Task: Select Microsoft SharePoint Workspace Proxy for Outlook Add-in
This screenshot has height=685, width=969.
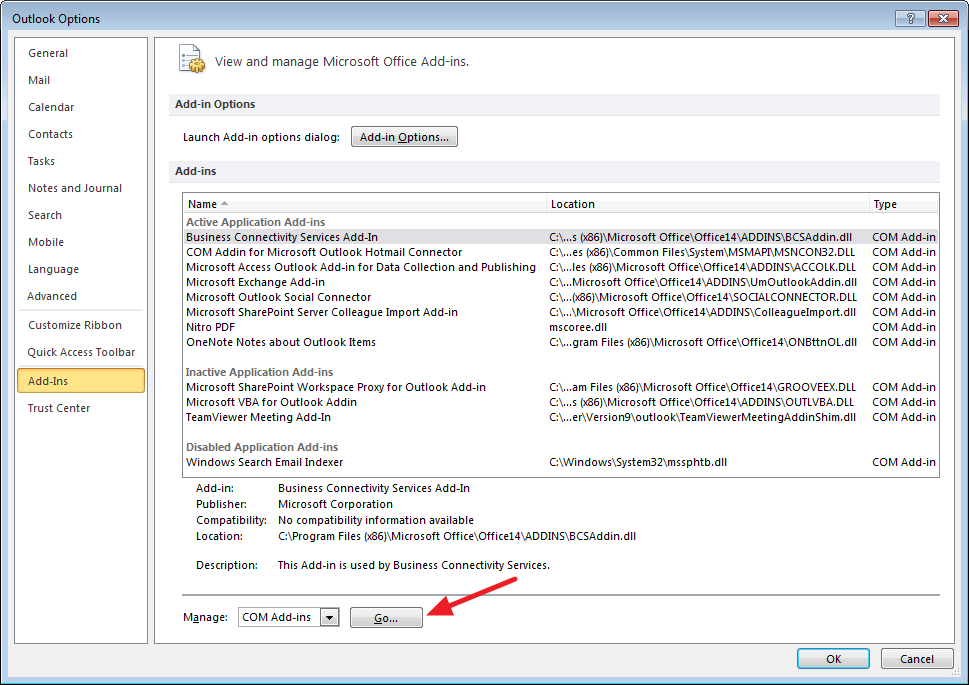Action: coord(561,387)
